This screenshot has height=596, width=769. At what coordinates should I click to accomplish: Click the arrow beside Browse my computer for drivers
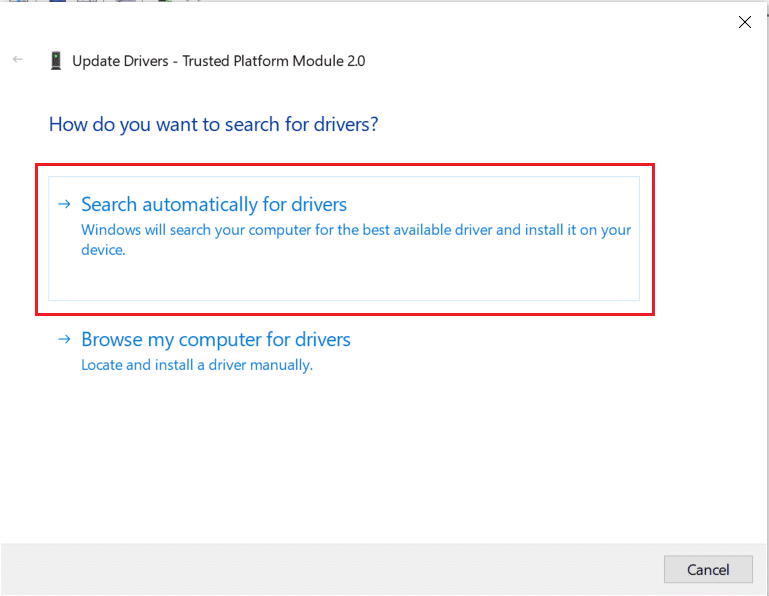[64, 340]
